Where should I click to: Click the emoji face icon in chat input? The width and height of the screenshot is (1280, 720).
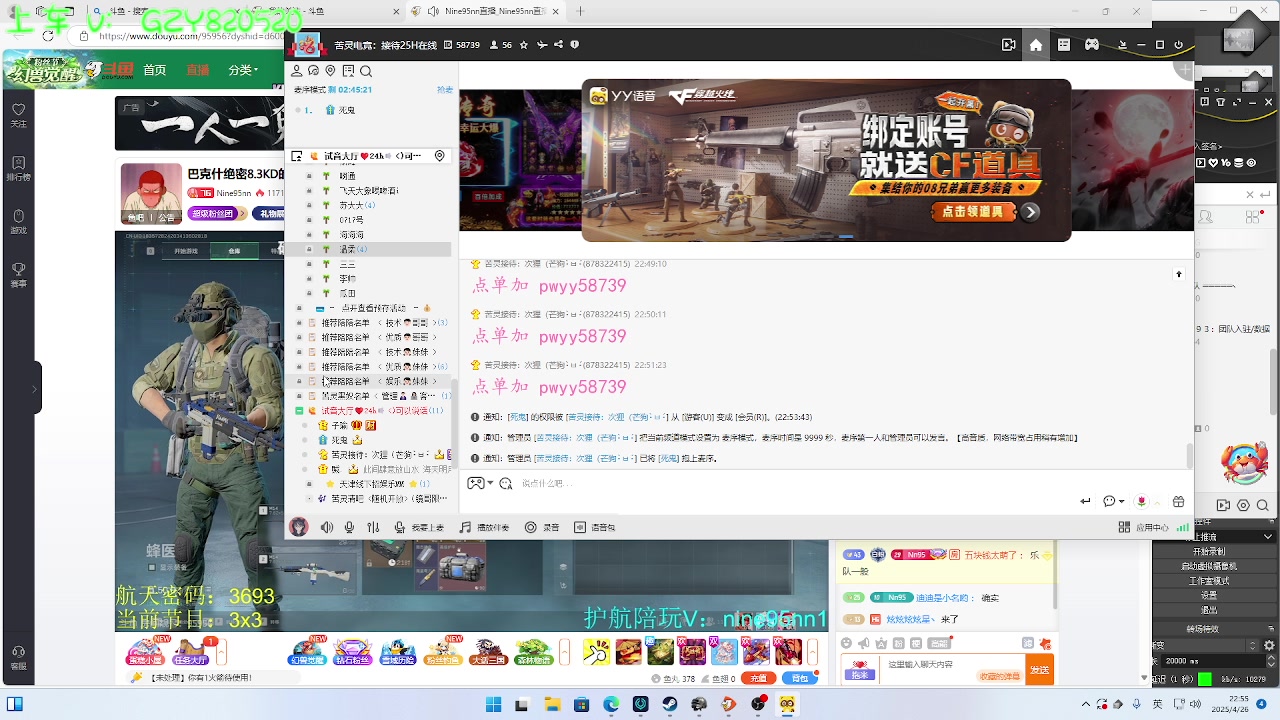(505, 483)
